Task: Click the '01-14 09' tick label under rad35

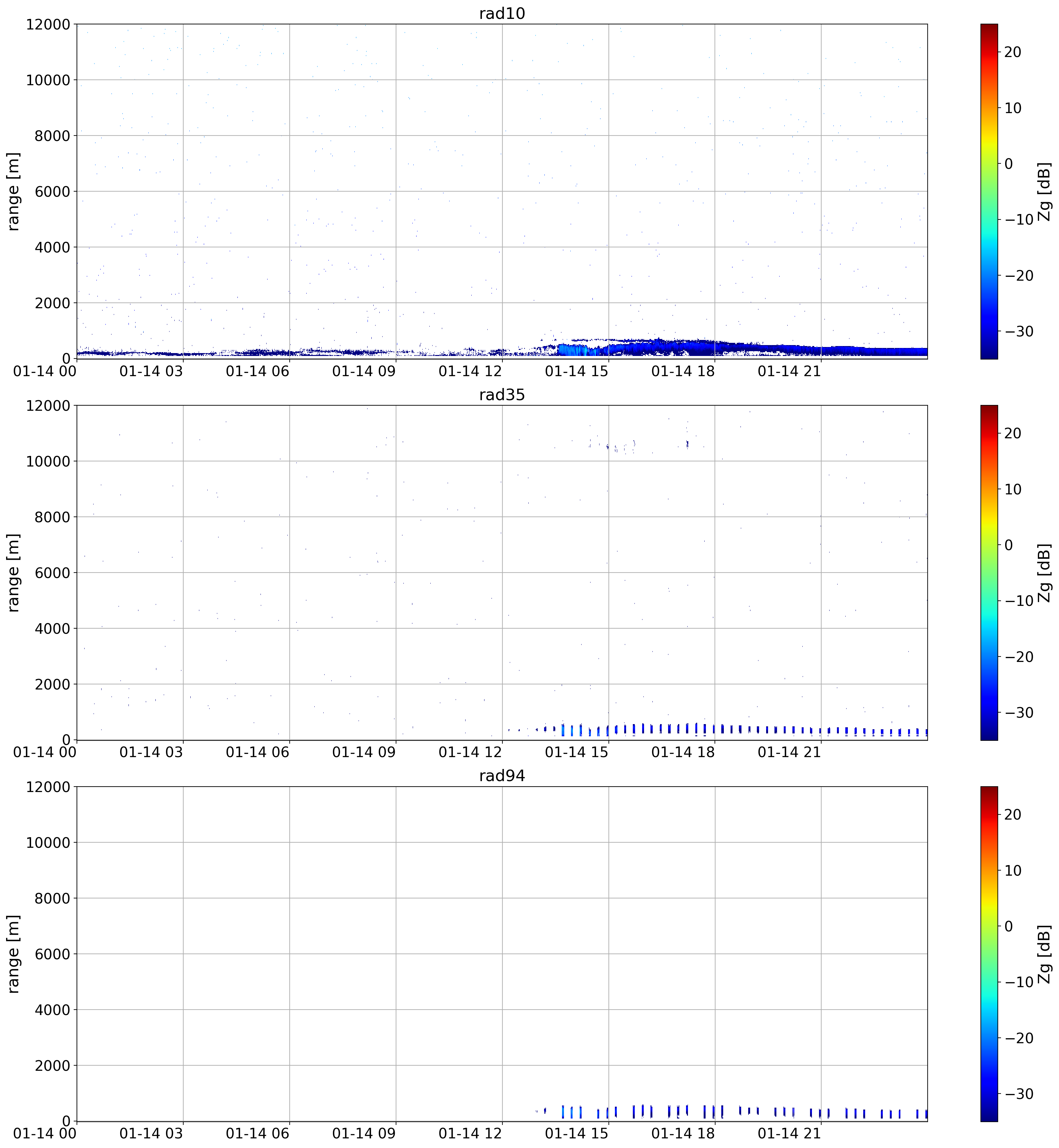Action: click(x=364, y=753)
